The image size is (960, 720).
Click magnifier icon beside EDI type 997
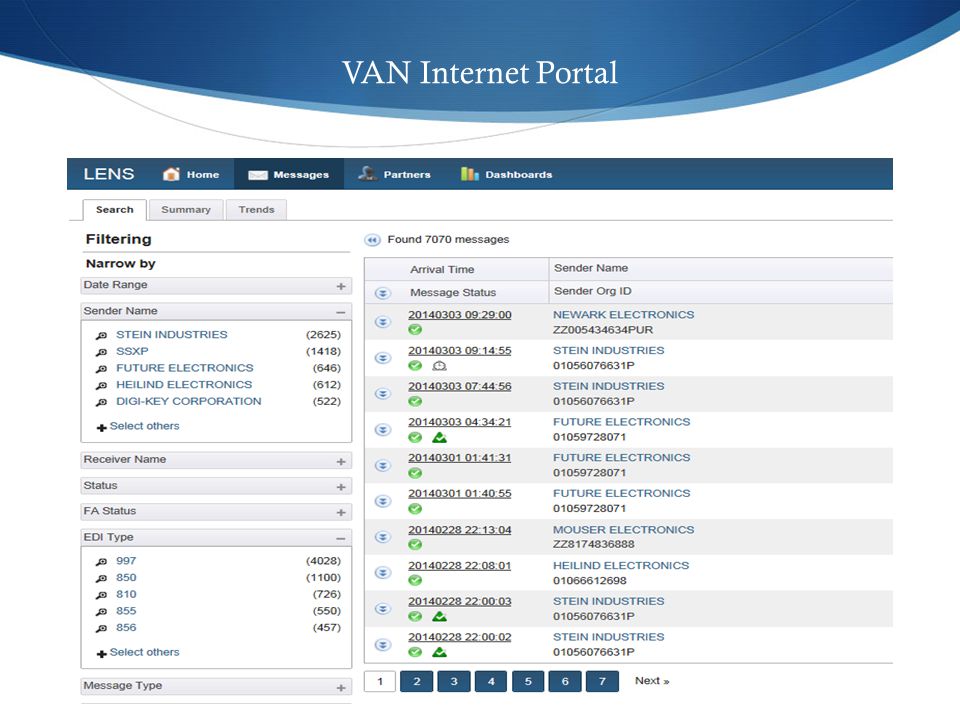pyautogui.click(x=102, y=561)
